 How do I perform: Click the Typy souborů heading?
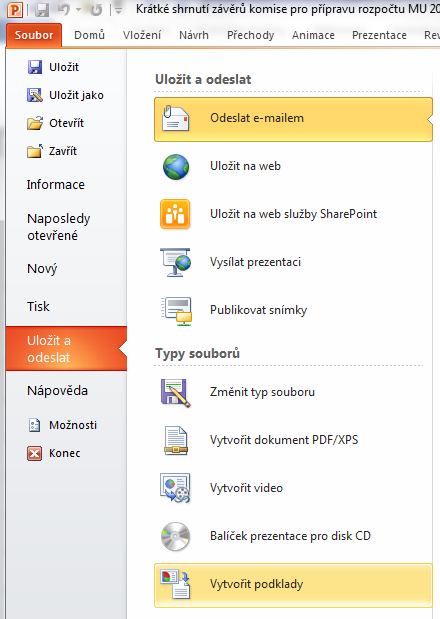(197, 353)
